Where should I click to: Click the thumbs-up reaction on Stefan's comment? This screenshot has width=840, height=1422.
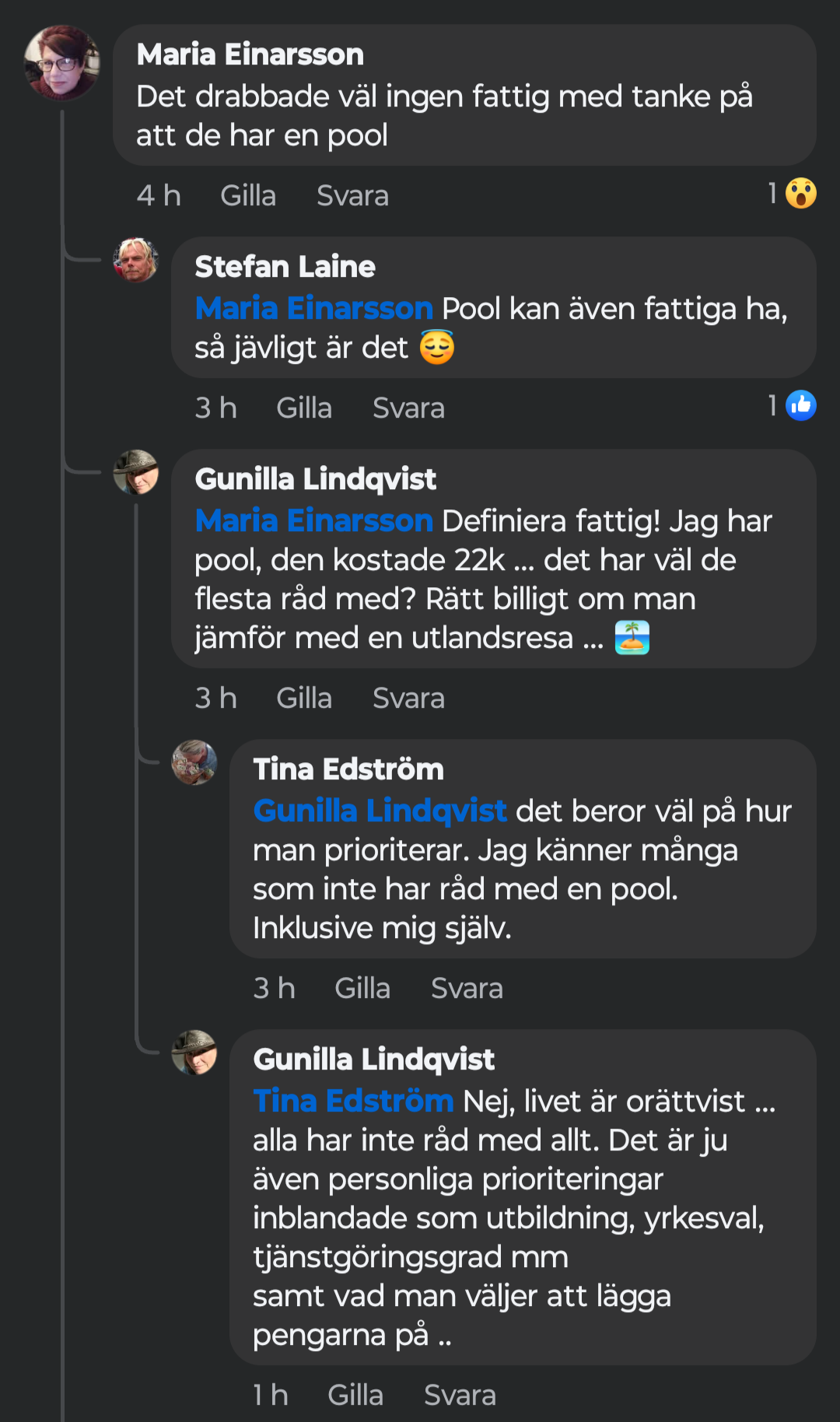[x=800, y=405]
